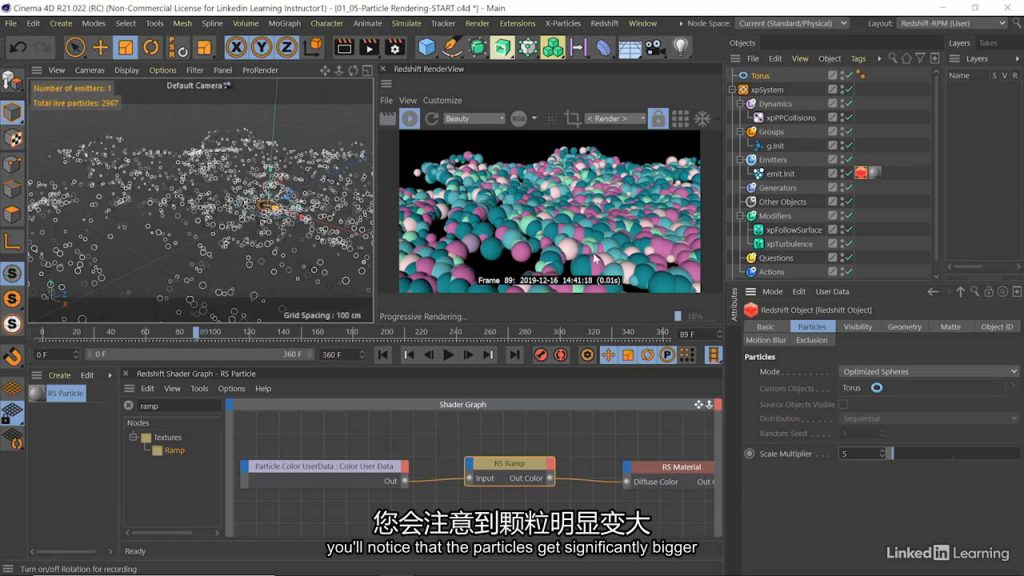Open Customize in Redshift RenderView

tap(442, 101)
